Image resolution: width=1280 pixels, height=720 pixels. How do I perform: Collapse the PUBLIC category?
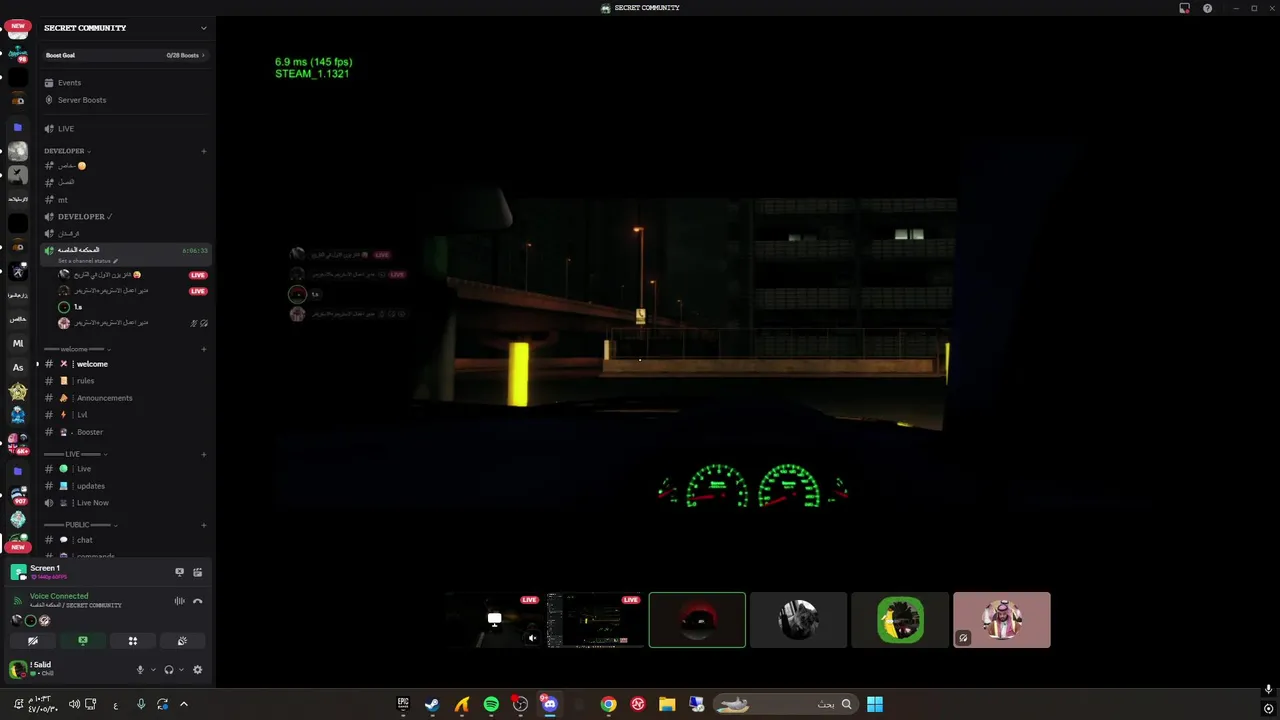(x=80, y=525)
